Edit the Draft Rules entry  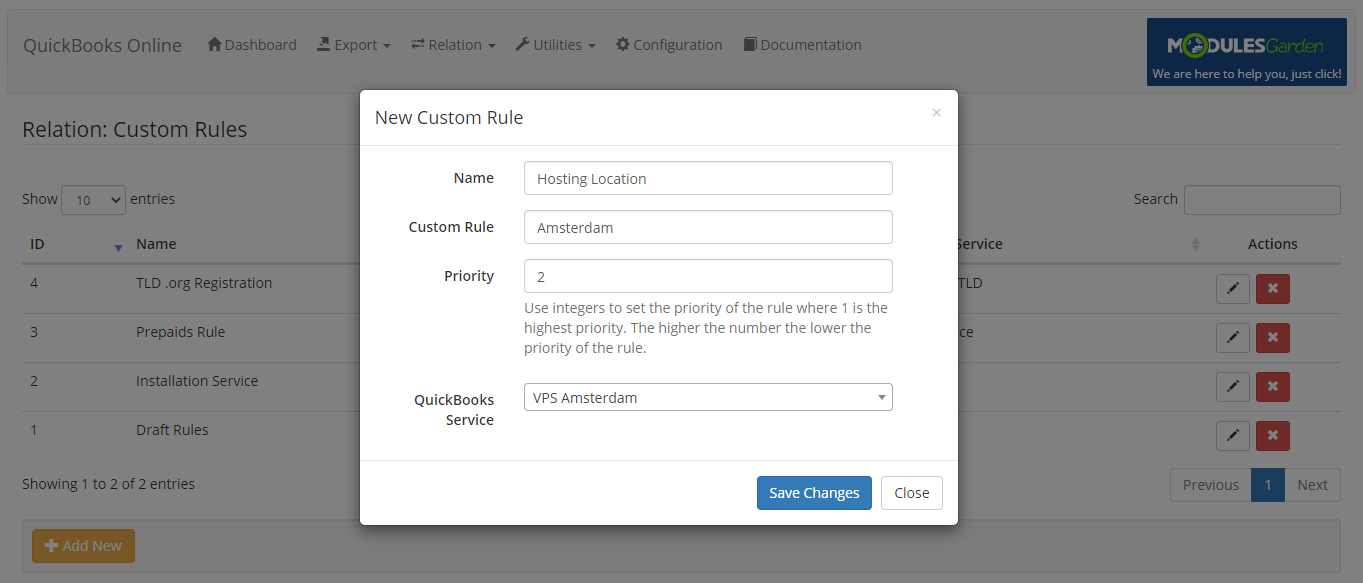[1232, 435]
